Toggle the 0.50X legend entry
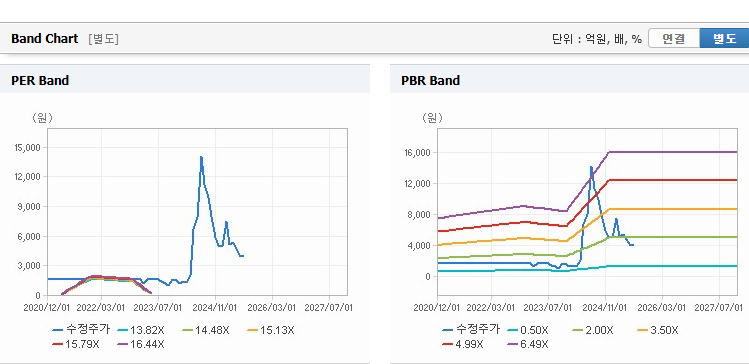The width and height of the screenshot is (749, 364). click(529, 330)
